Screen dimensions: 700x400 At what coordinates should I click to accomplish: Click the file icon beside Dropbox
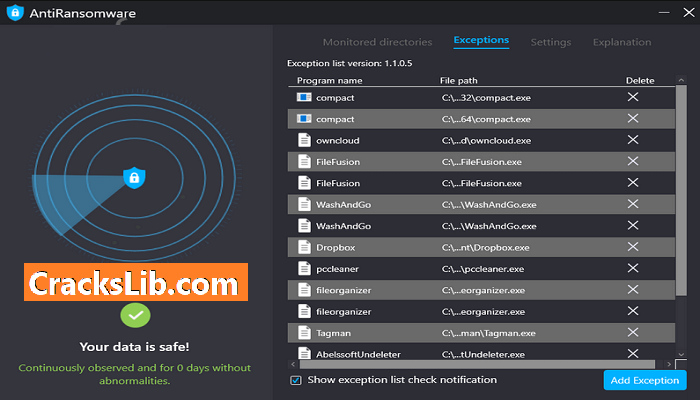(x=304, y=247)
